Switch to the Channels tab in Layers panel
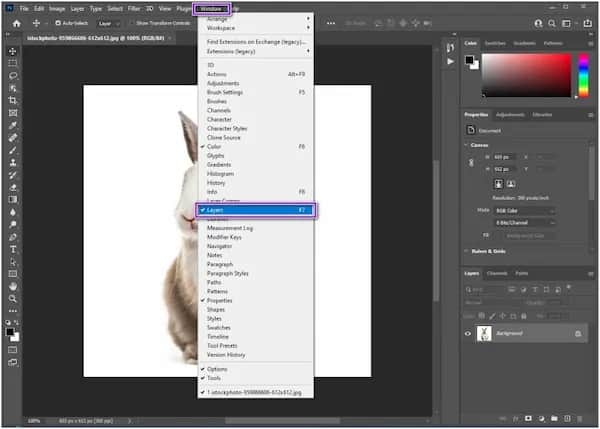Viewport: 600px width, 429px height. (497, 273)
